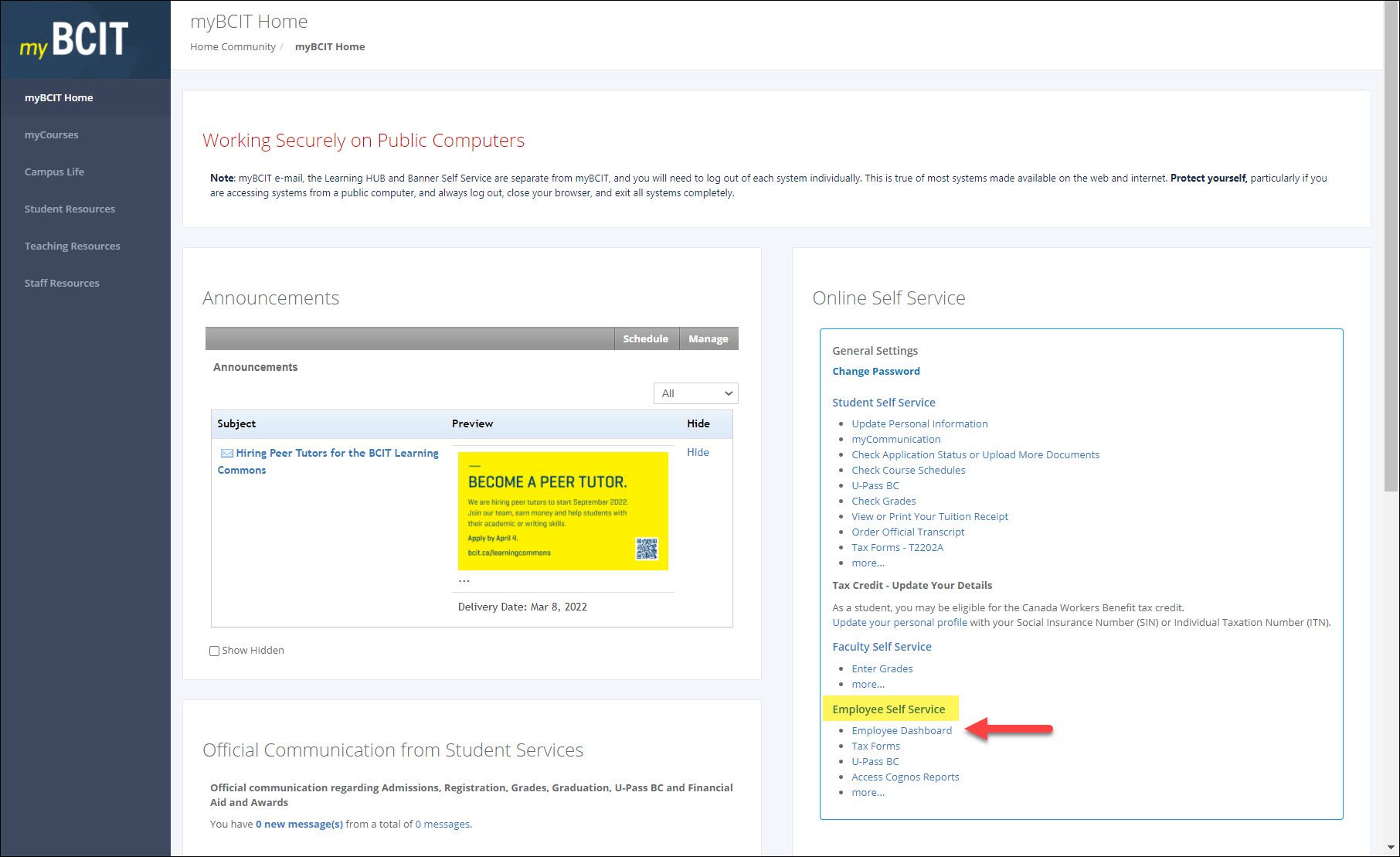Expand more options under Faculty Self Service

click(867, 684)
